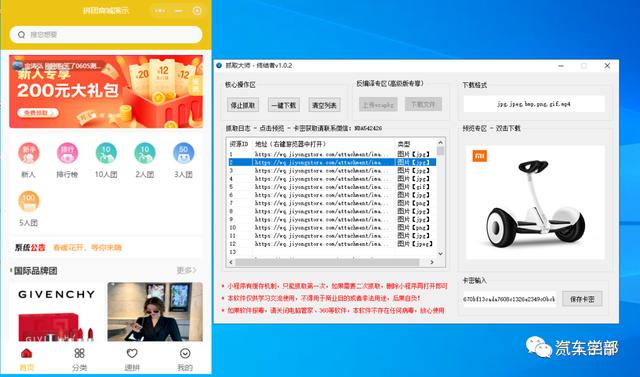Click the 一键下载 button
Viewport: 640px width, 377px height.
pos(284,105)
